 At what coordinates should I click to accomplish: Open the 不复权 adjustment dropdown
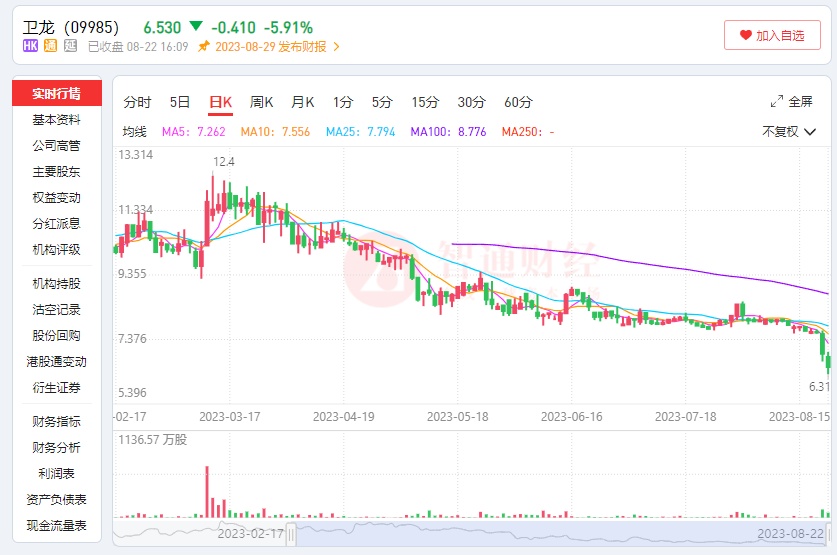coord(789,132)
